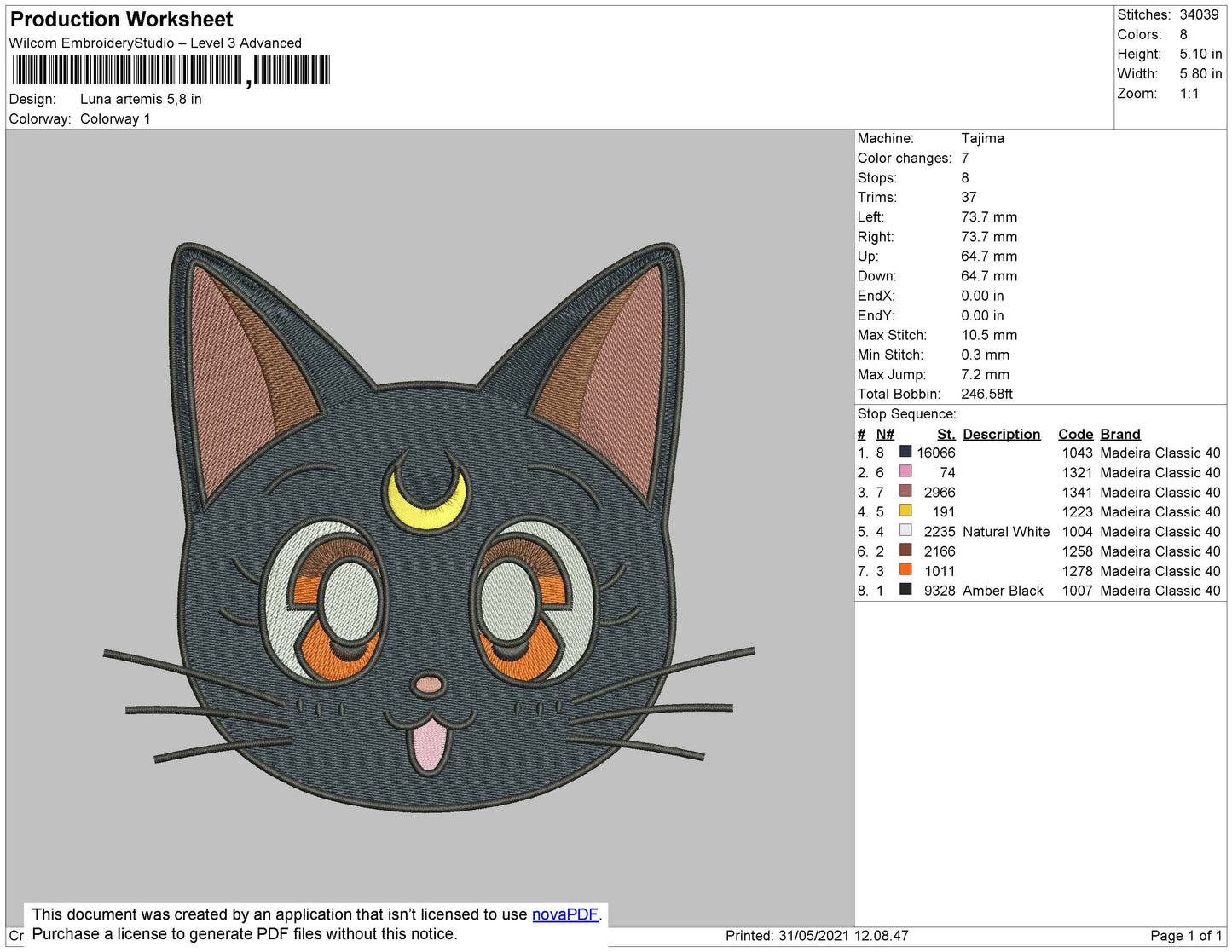Click the Stop Sequence heading

click(x=906, y=413)
